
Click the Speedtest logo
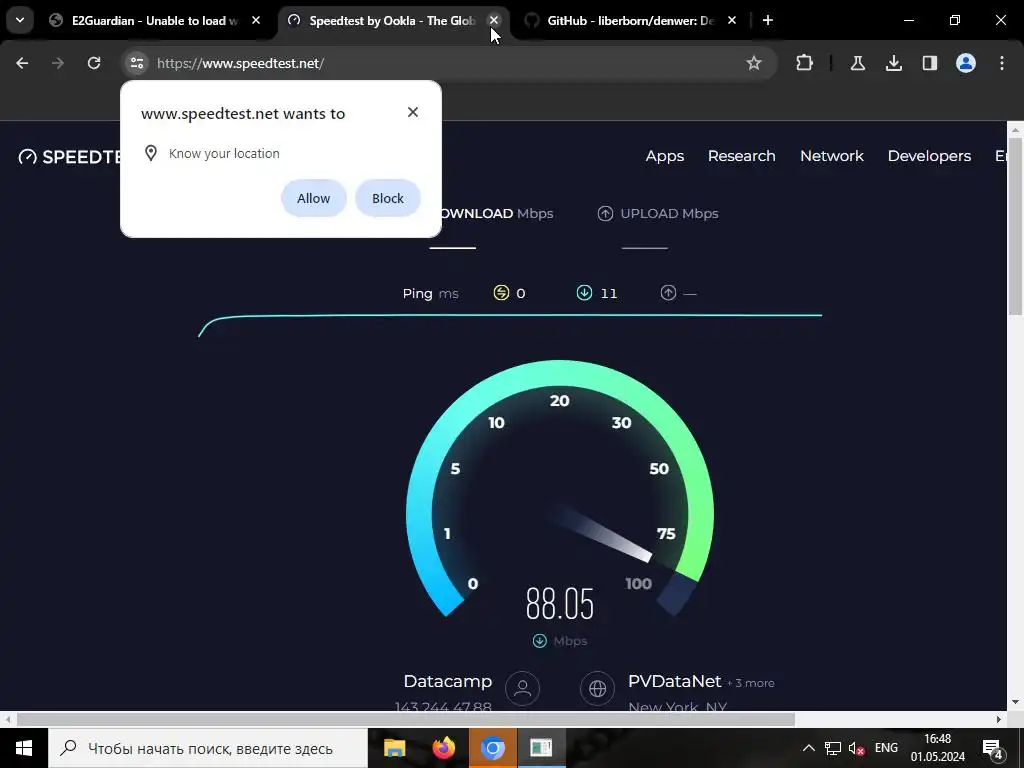coord(70,157)
